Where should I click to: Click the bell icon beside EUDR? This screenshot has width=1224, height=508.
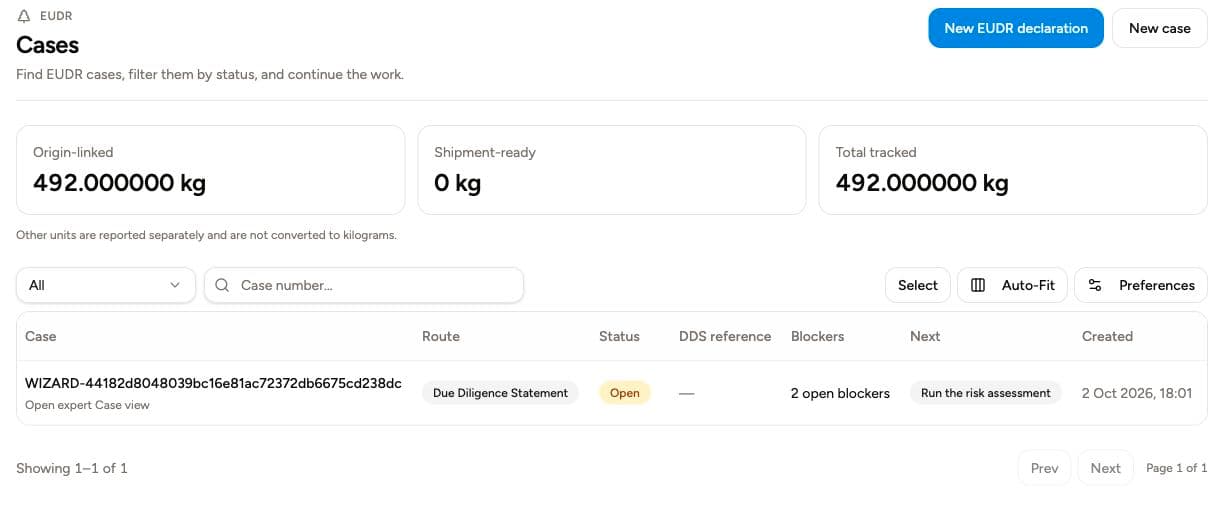(24, 16)
